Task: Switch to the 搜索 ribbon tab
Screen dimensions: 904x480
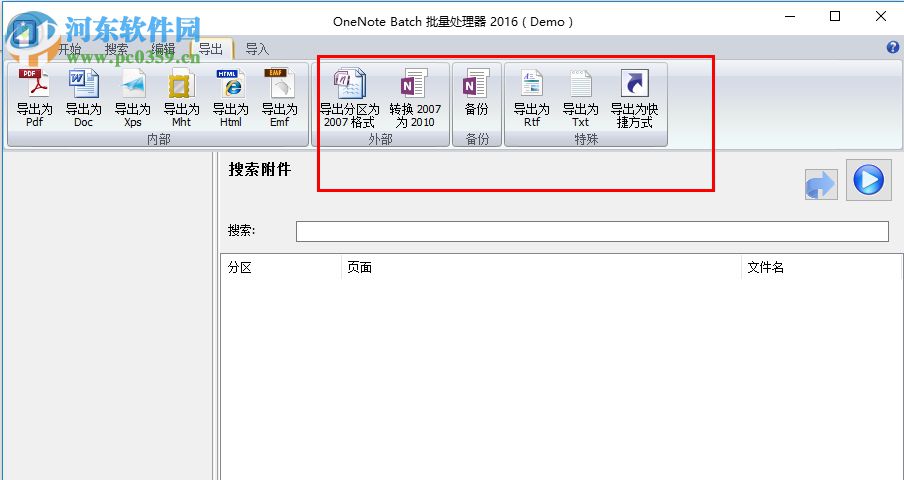Action: (117, 49)
